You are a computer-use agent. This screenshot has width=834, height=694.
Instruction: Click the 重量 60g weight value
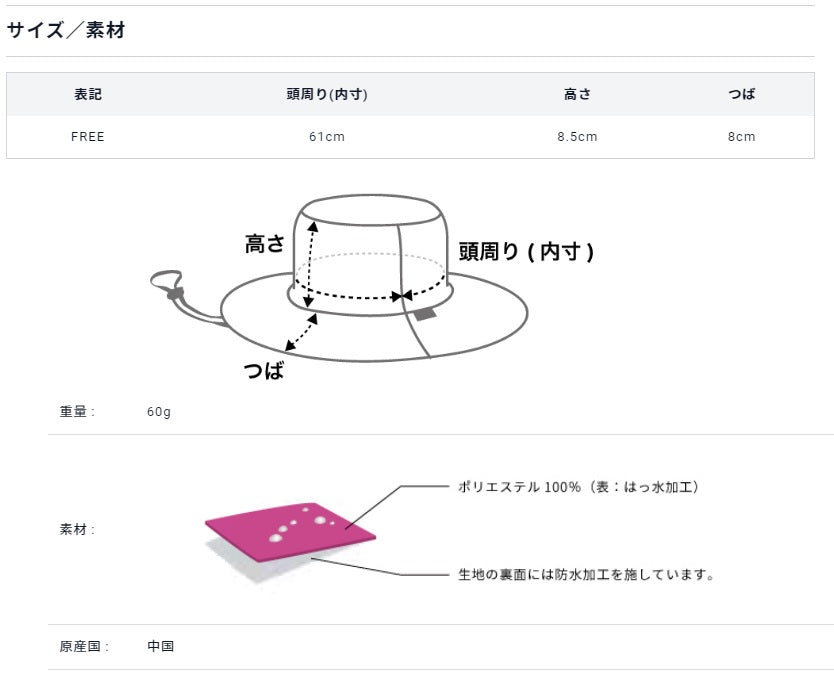click(x=159, y=412)
